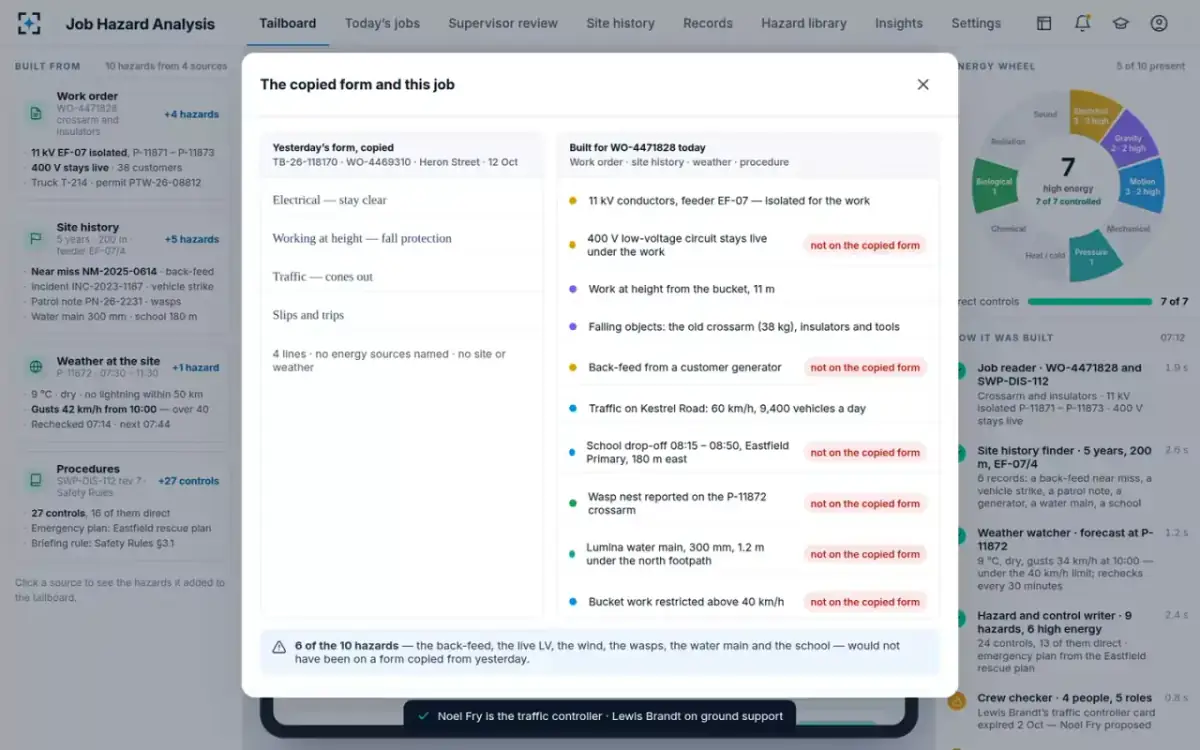The height and width of the screenshot is (750, 1200).
Task: Click the Noel Fry traffic controller toast message
Action: pos(600,716)
